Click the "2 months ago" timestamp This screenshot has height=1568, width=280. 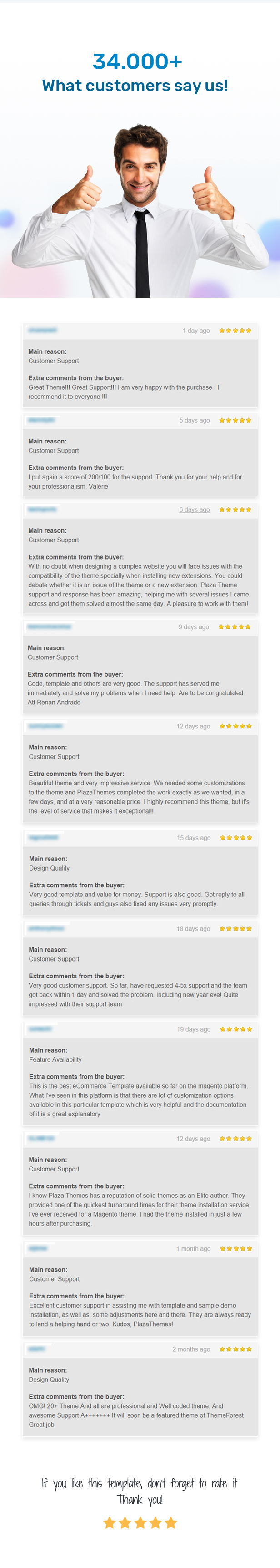[x=191, y=1349]
